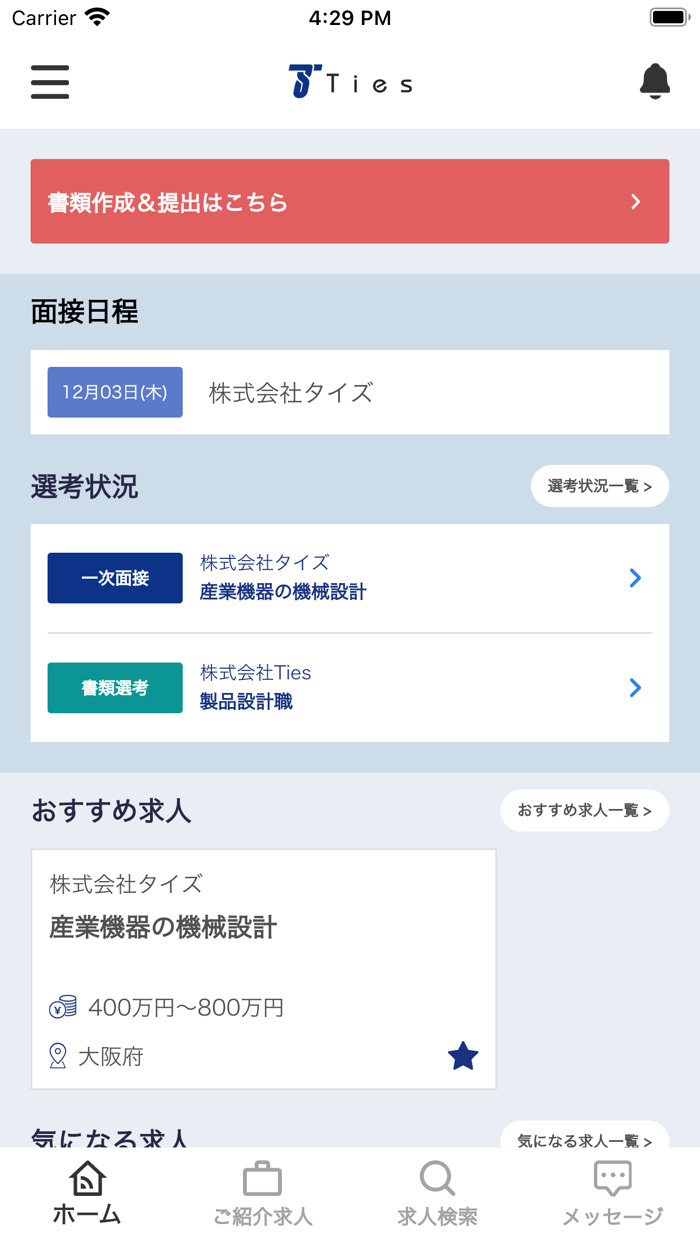The width and height of the screenshot is (700, 1244).
Task: Select the 12月03日(木) date badge
Action: pos(114,392)
